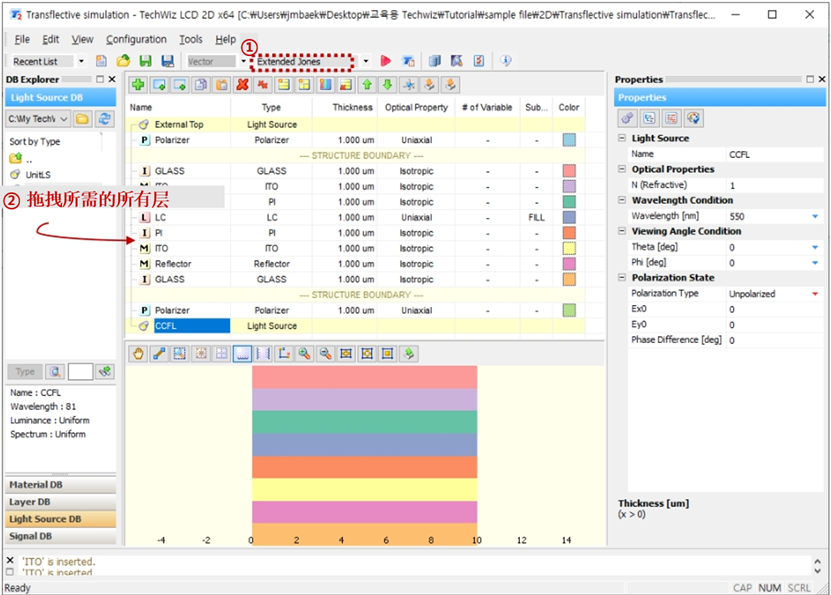Viewport: 831px width, 595px height.
Task: Collapse the Polarization State section
Action: tap(622, 278)
